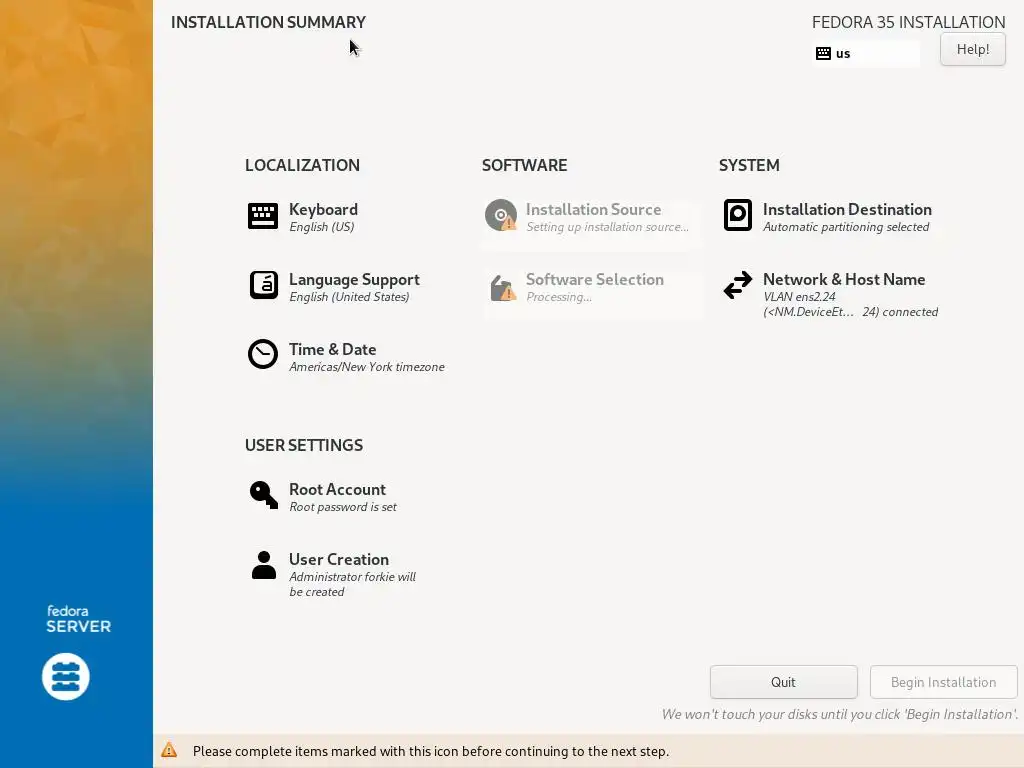
Task: Click the INSTALLATION SUMMARY heading
Action: pos(268,22)
